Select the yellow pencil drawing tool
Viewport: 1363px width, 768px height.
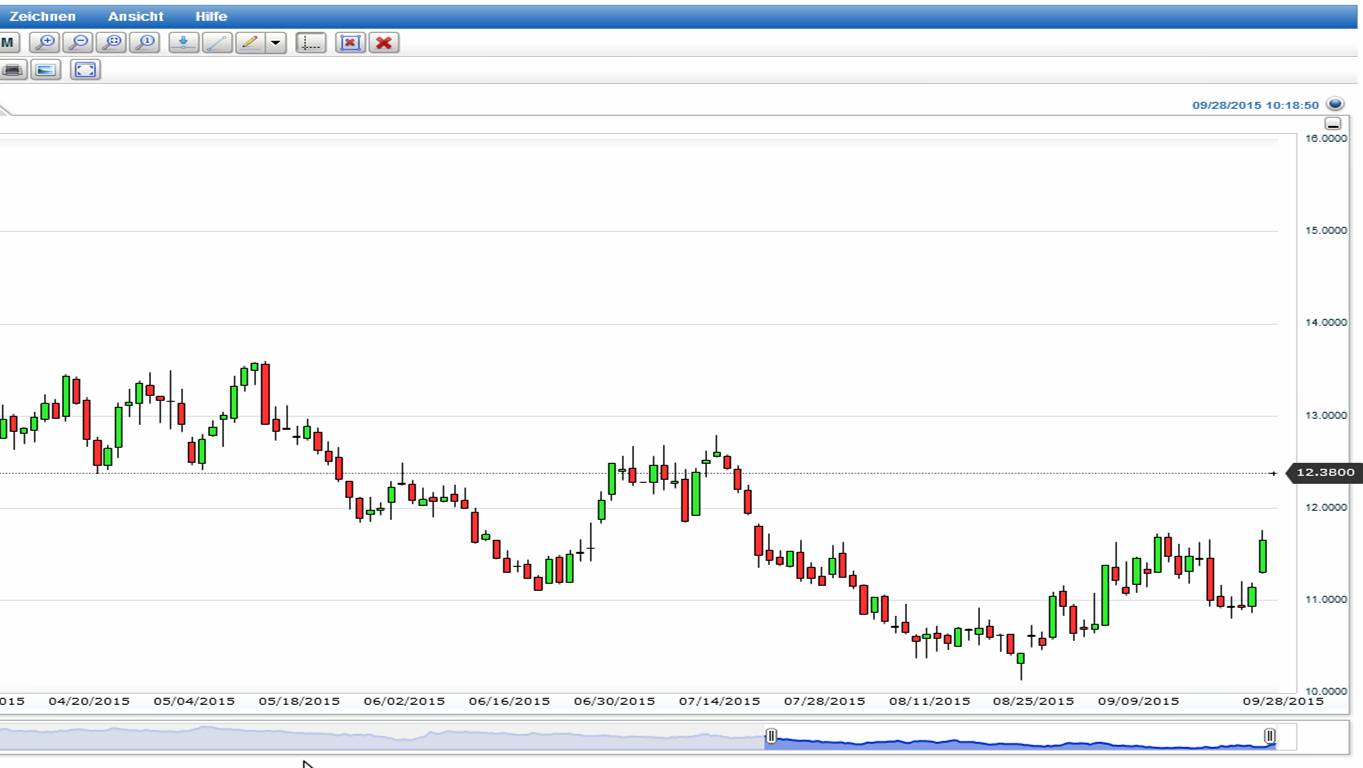(x=249, y=42)
